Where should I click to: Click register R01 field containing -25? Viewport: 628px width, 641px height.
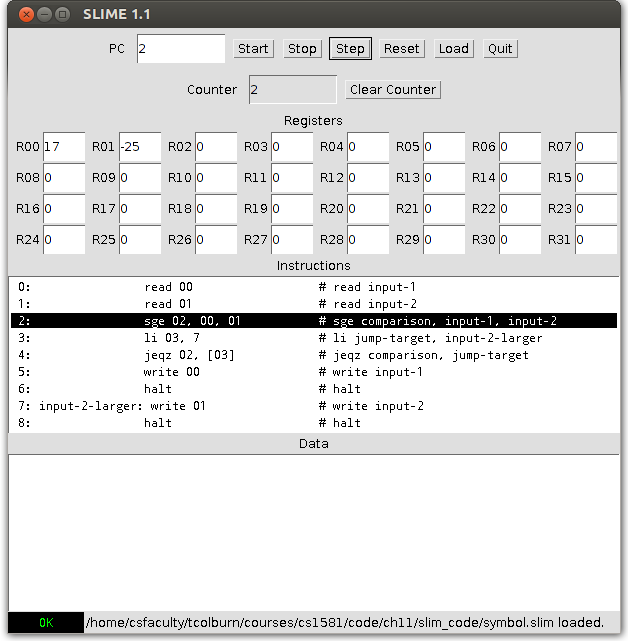pyautogui.click(x=140, y=147)
